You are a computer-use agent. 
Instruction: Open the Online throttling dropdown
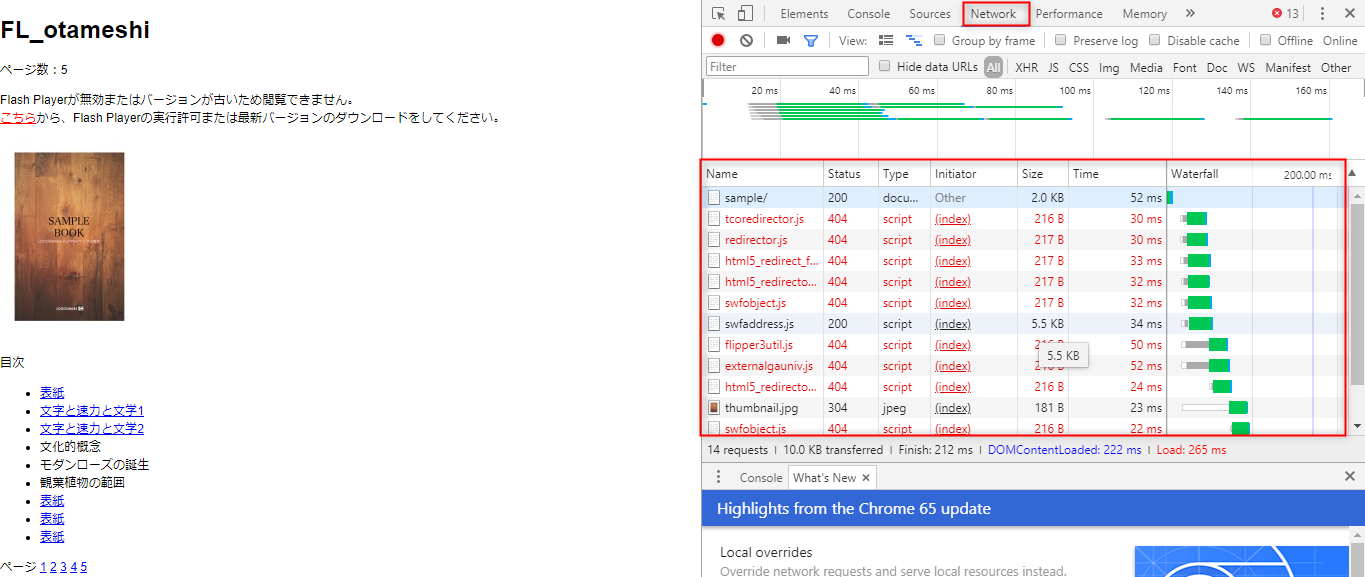(x=1340, y=41)
